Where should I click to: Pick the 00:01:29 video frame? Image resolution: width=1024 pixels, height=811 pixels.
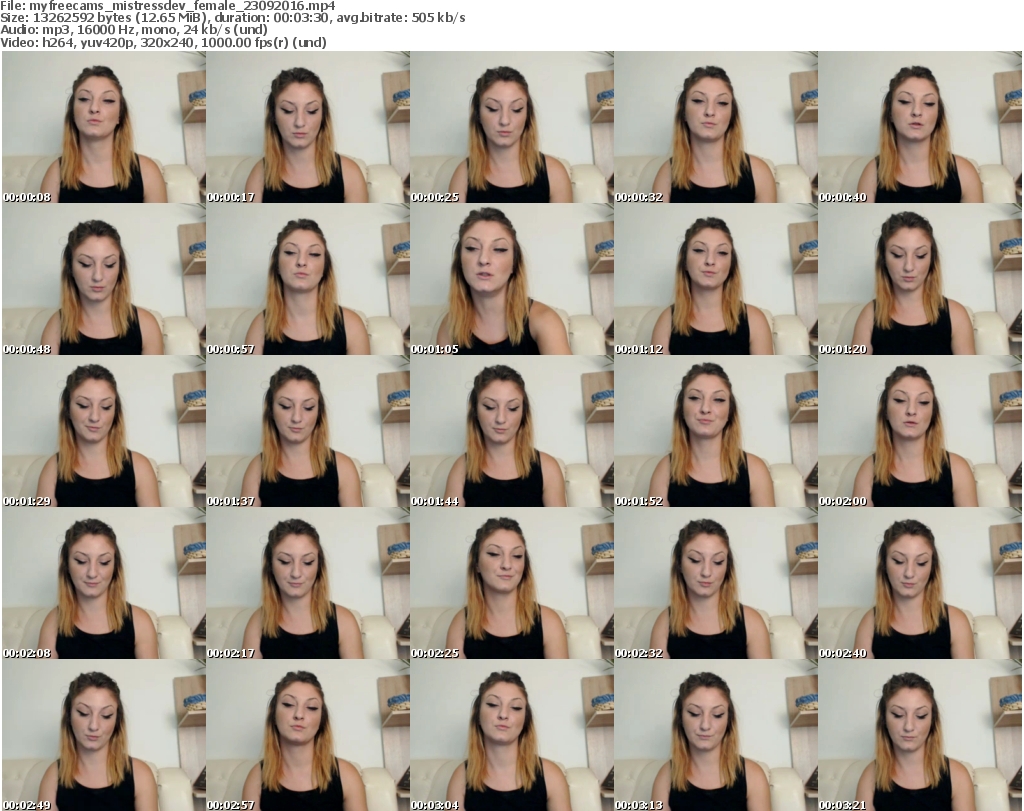(104, 432)
